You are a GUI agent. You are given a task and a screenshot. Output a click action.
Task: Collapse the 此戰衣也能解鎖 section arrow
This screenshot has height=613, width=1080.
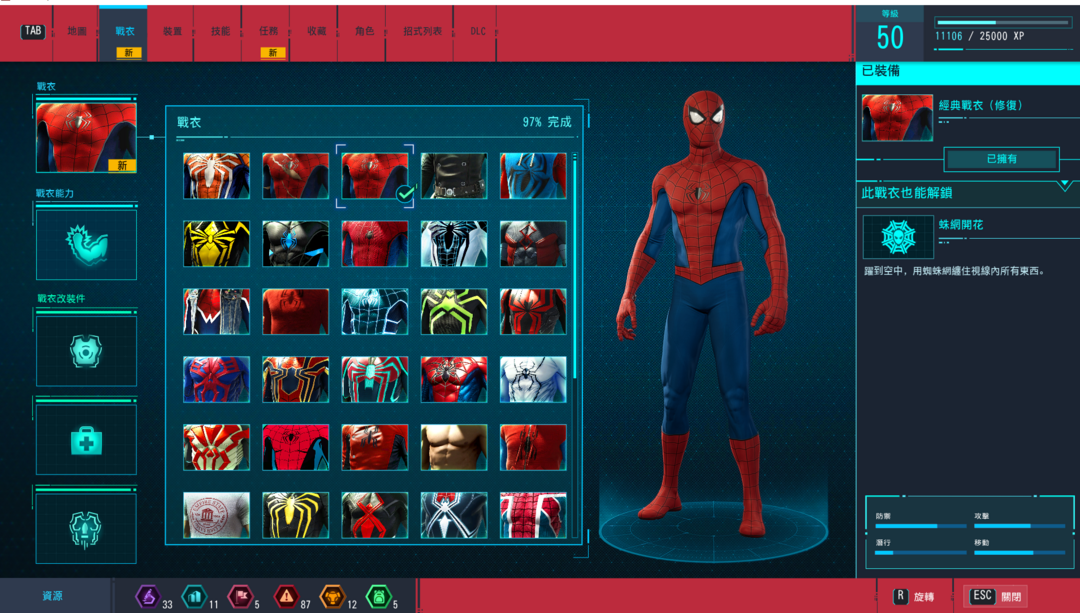pyautogui.click(x=1064, y=186)
